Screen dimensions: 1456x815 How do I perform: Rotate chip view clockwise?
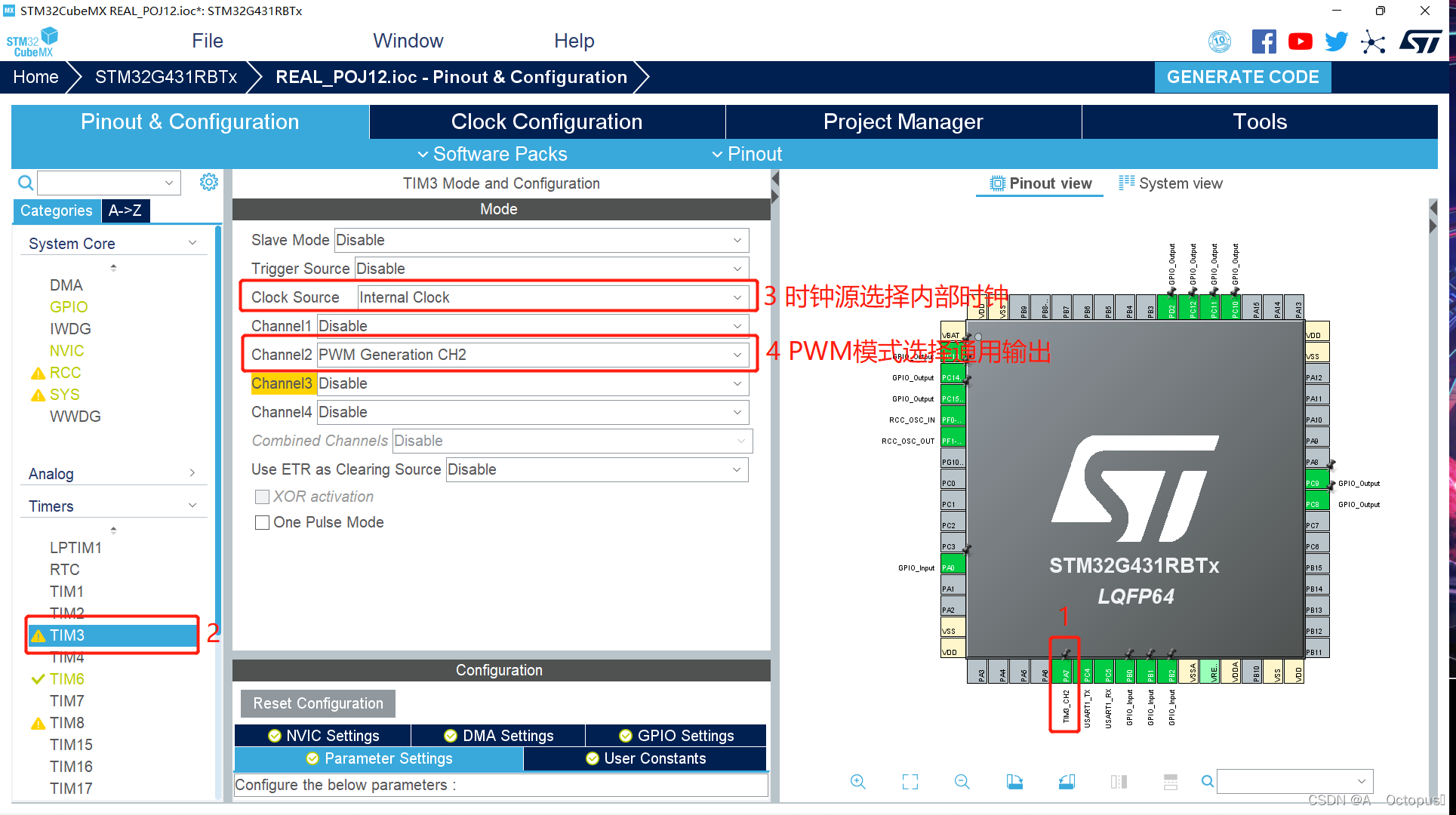1014,782
